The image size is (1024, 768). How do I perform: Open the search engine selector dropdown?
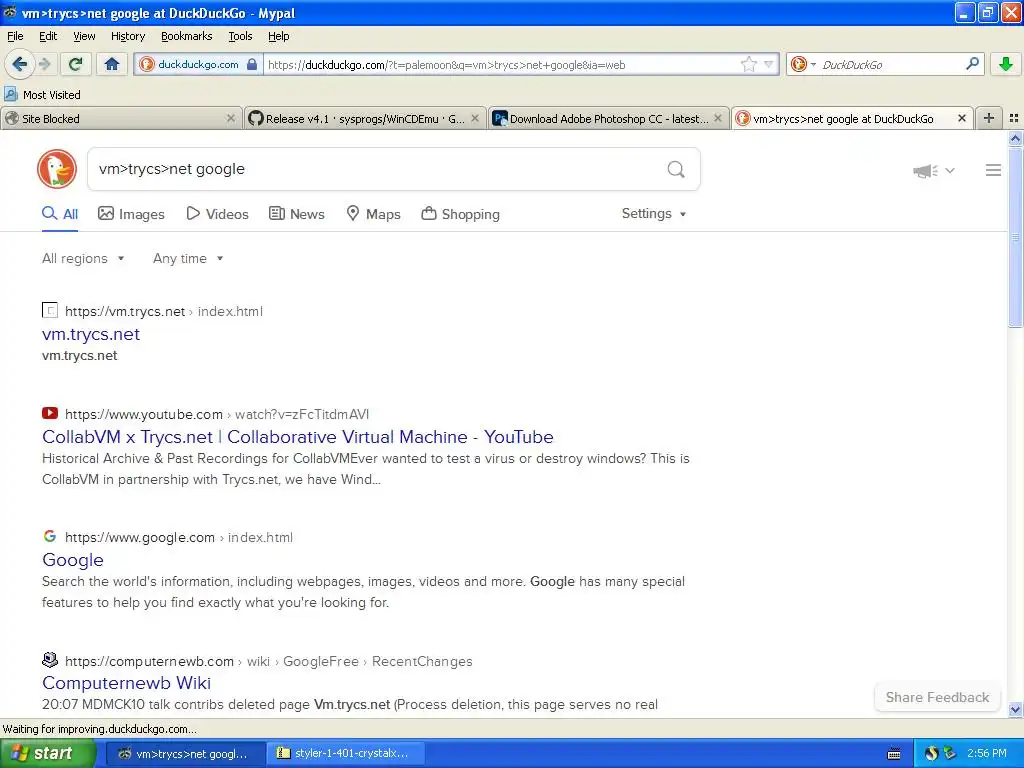(803, 64)
